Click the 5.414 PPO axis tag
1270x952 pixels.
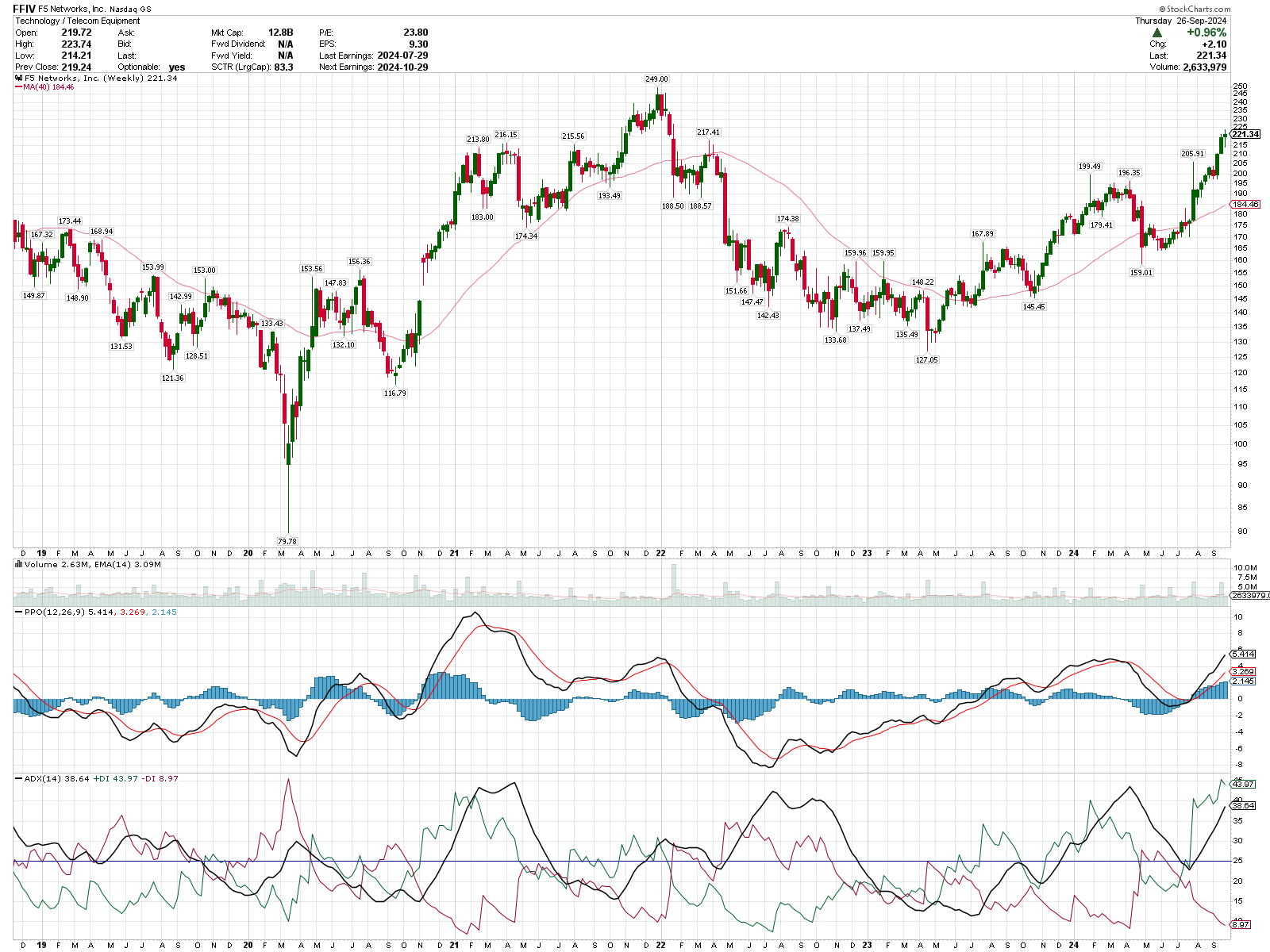point(1244,654)
